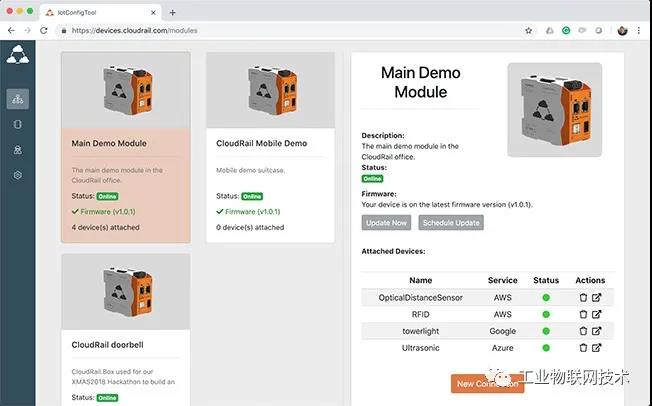Click the Azure service cell
Image resolution: width=652 pixels, height=406 pixels.
(502, 348)
